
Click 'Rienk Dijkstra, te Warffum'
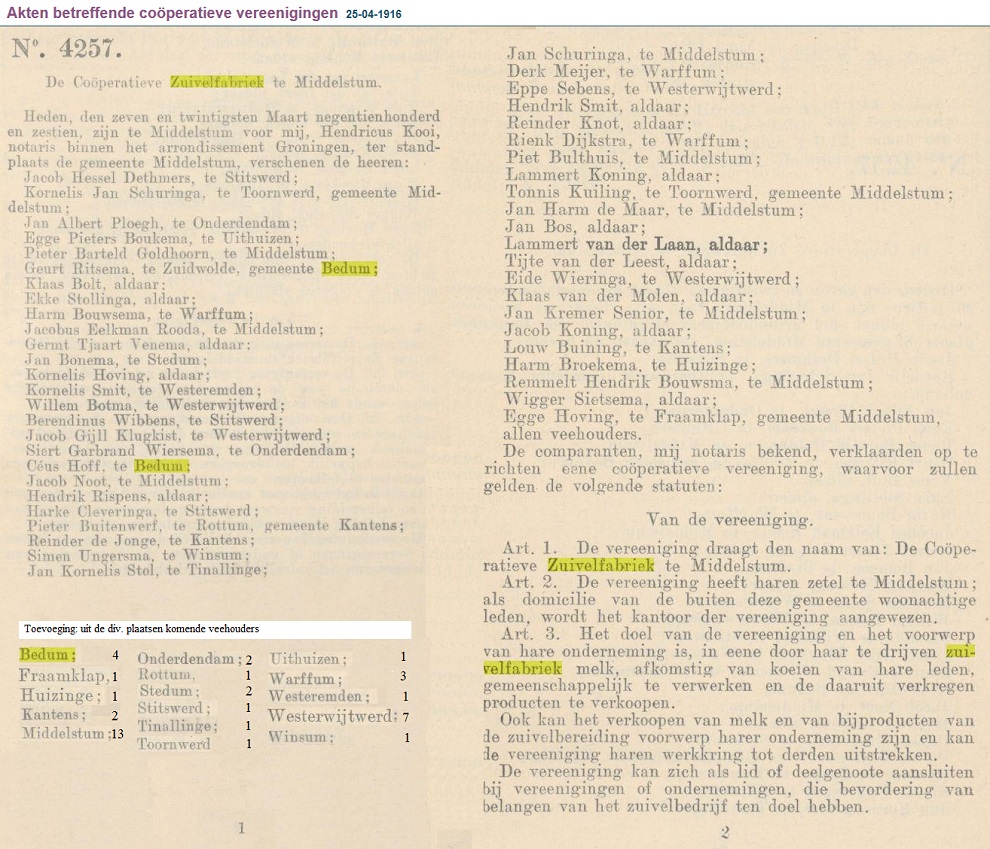point(628,140)
